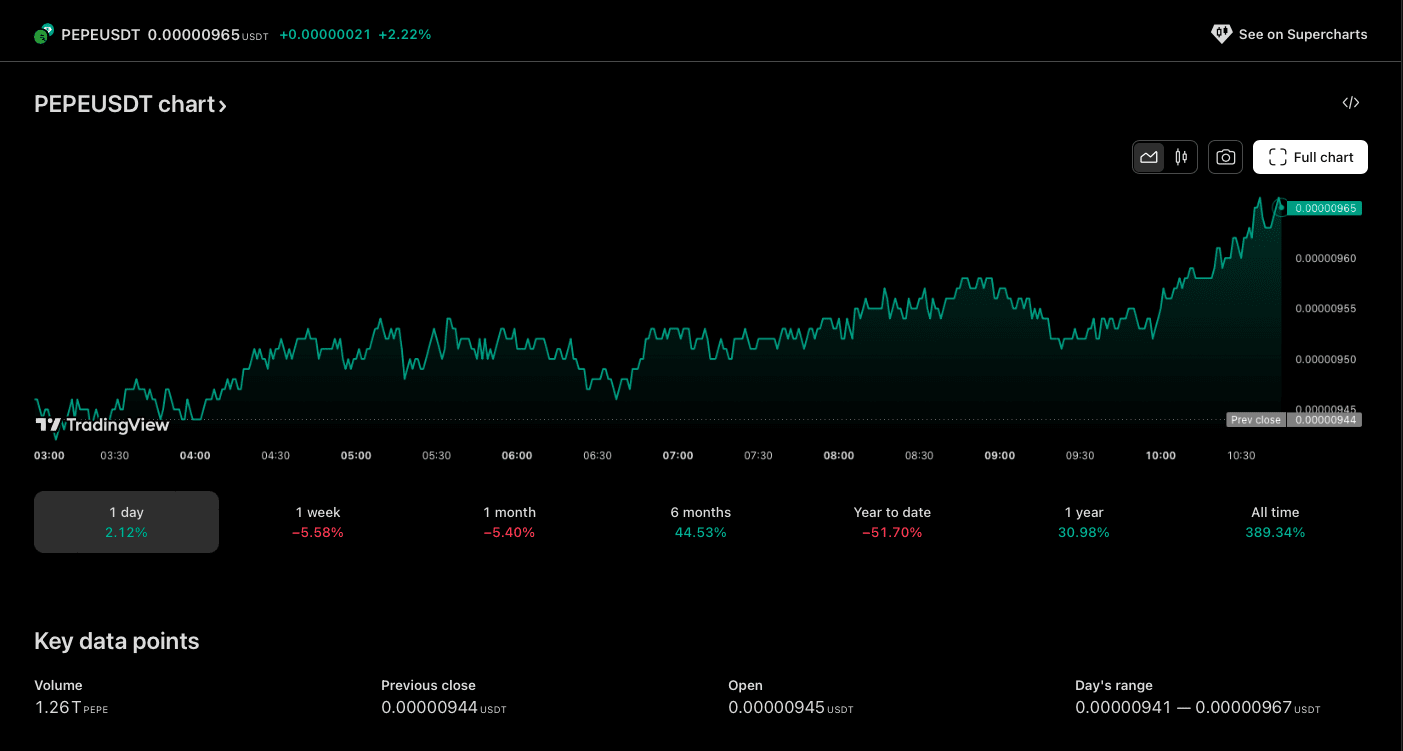This screenshot has height=751, width=1403.
Task: Select the 1 day range tab
Action: tap(126, 522)
